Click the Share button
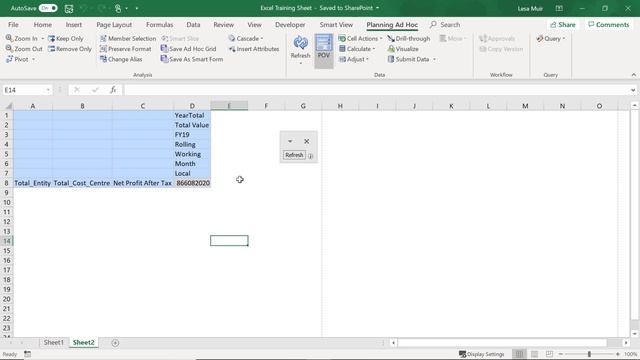 click(562, 24)
